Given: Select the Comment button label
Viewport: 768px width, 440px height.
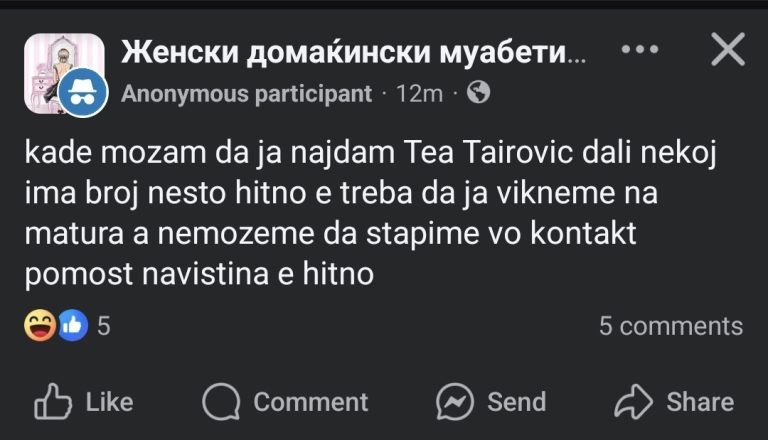Looking at the screenshot, I should click(311, 402).
